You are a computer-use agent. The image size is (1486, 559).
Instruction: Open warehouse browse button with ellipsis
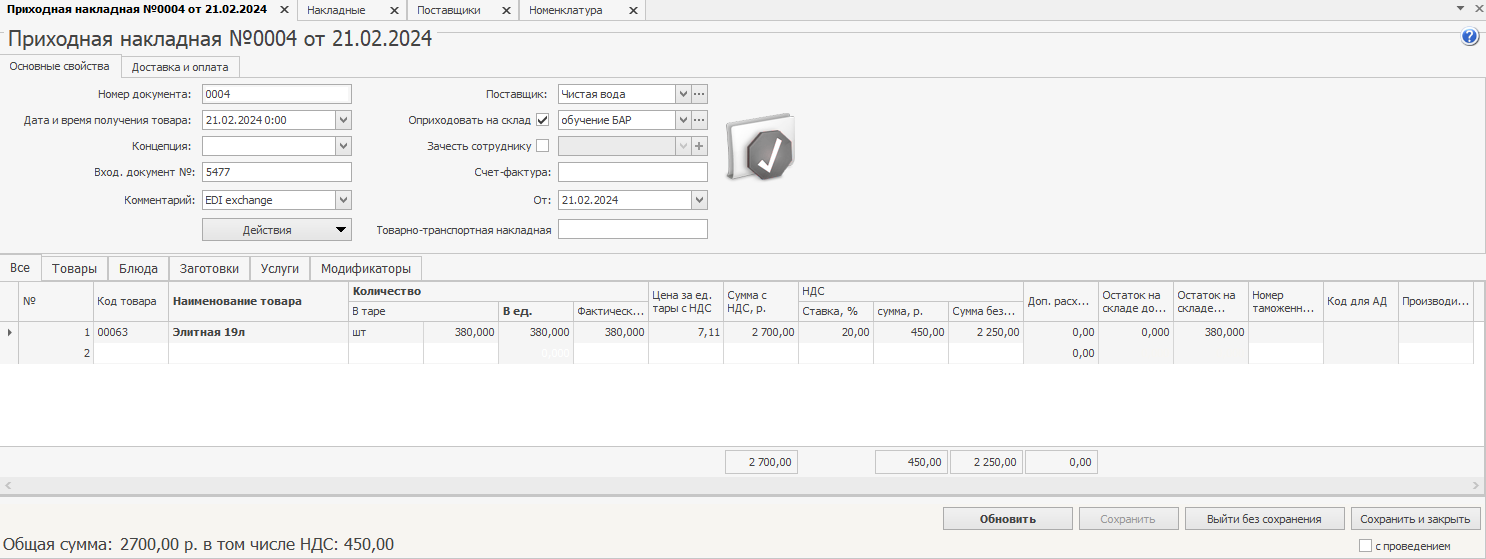(699, 120)
